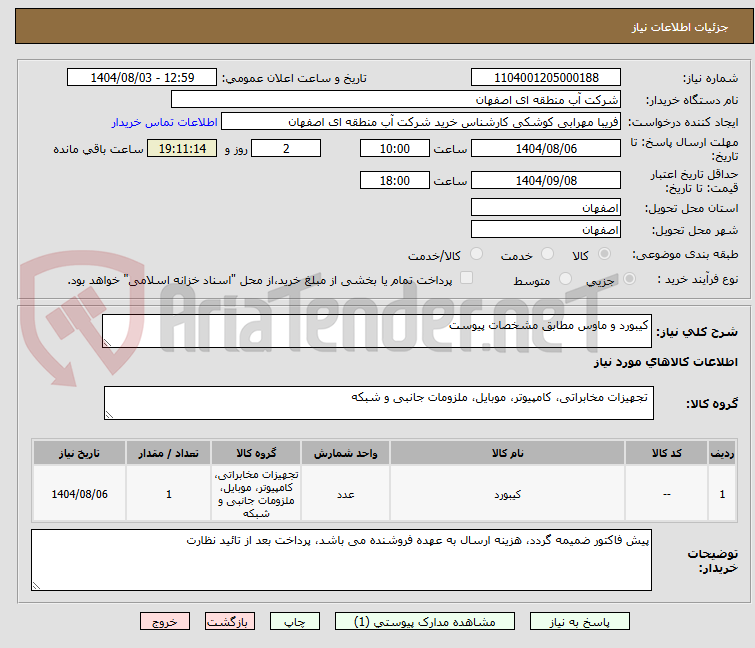Click the اطلاعات کالاهای مورد نیاز heading
Viewport: 755px width, 648px height.
pos(665,362)
